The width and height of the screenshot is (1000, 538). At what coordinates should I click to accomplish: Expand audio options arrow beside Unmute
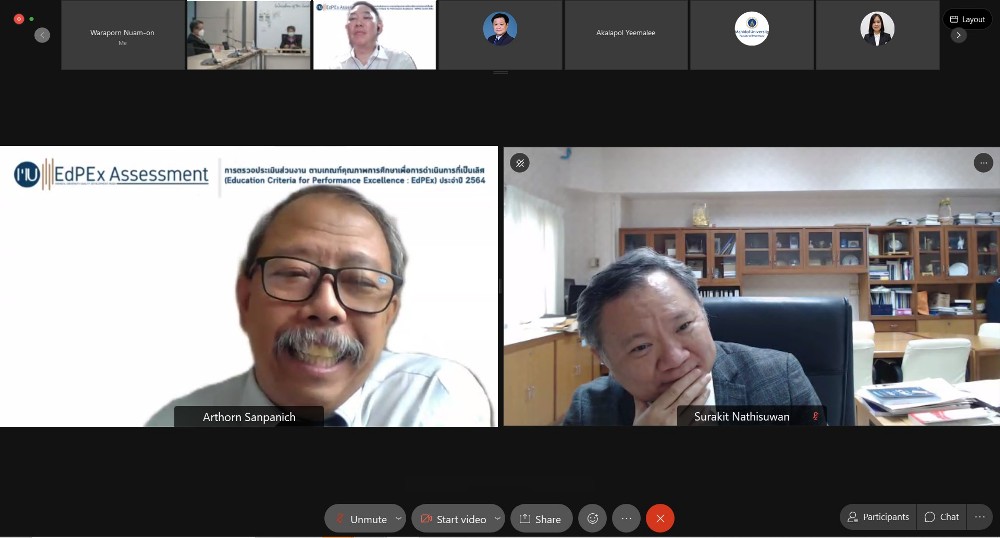[x=399, y=518]
